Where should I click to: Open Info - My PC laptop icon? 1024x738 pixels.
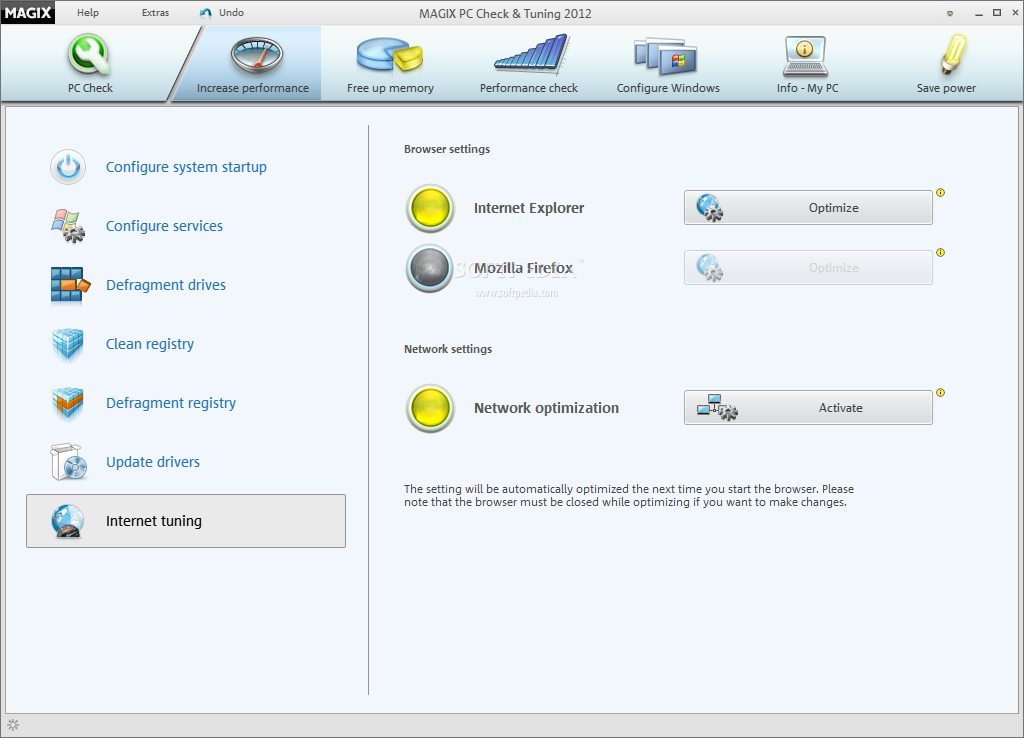[805, 56]
